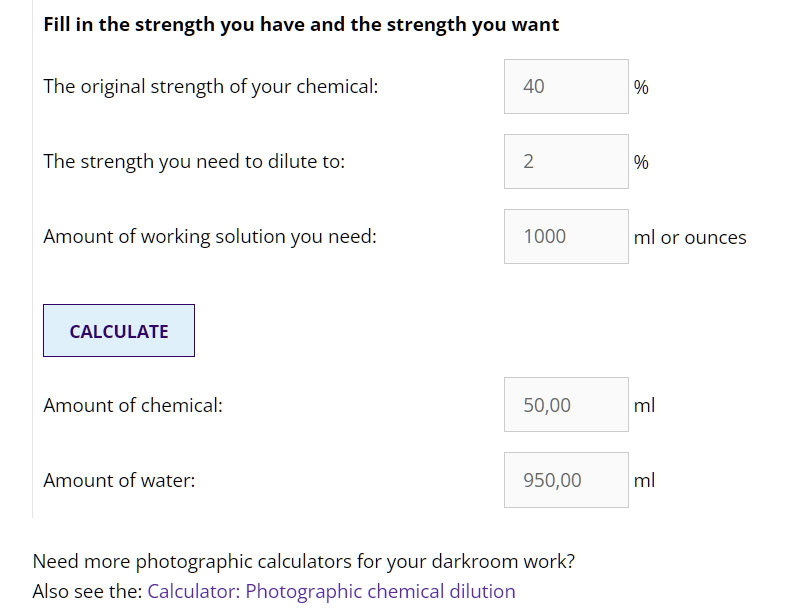The width and height of the screenshot is (792, 613).
Task: Click the 'Need more photographic calculators' text
Action: coord(304,561)
